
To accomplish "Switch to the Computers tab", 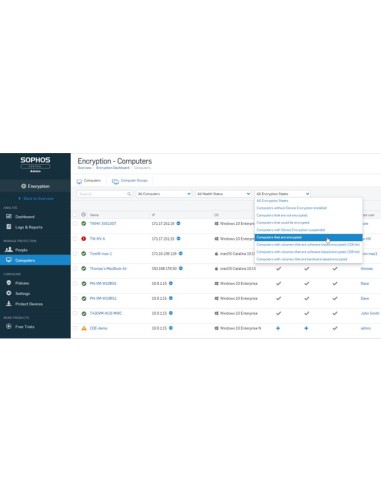I will coord(89,181).
